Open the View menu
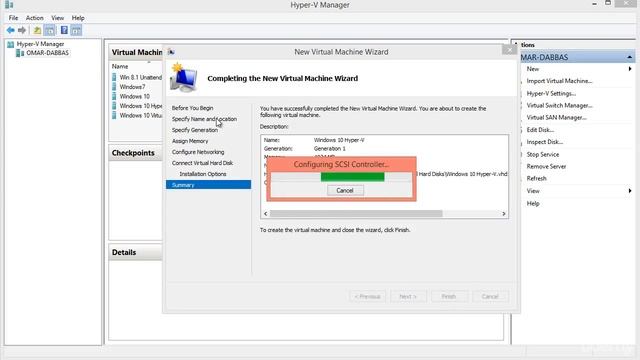 click(x=58, y=18)
